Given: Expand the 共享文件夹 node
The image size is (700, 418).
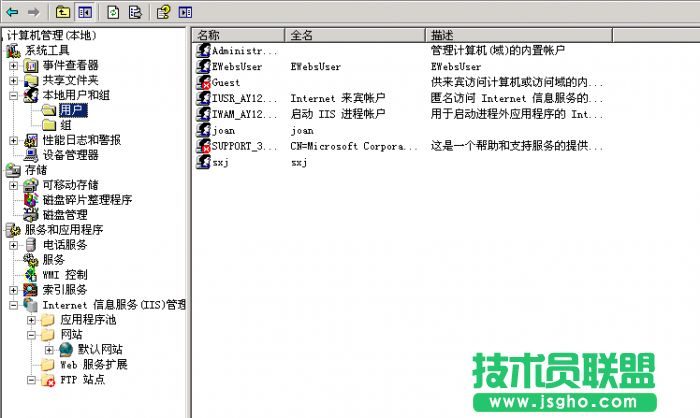Looking at the screenshot, I should (x=14, y=81).
